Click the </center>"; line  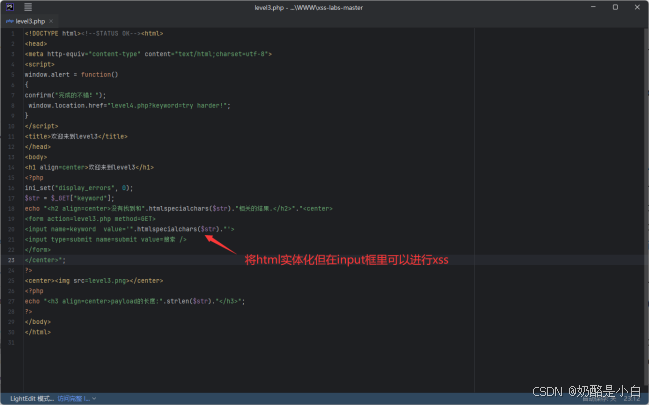pyautogui.click(x=45, y=260)
